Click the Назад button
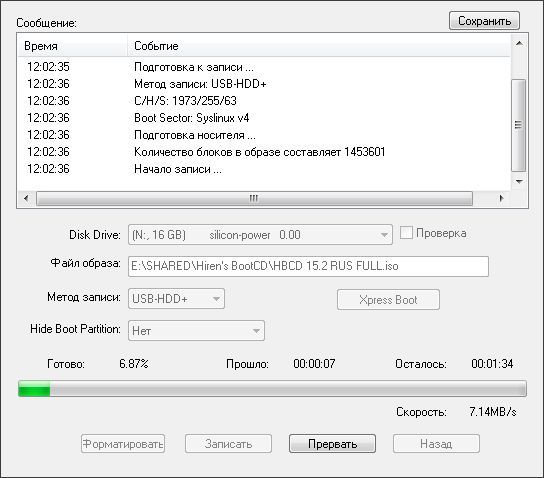544x478 pixels. click(436, 444)
